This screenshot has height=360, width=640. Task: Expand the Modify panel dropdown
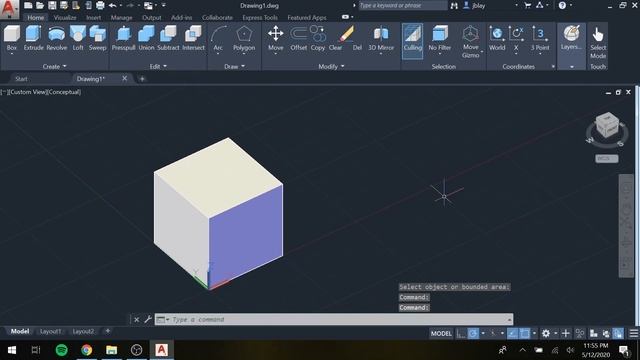(331, 66)
